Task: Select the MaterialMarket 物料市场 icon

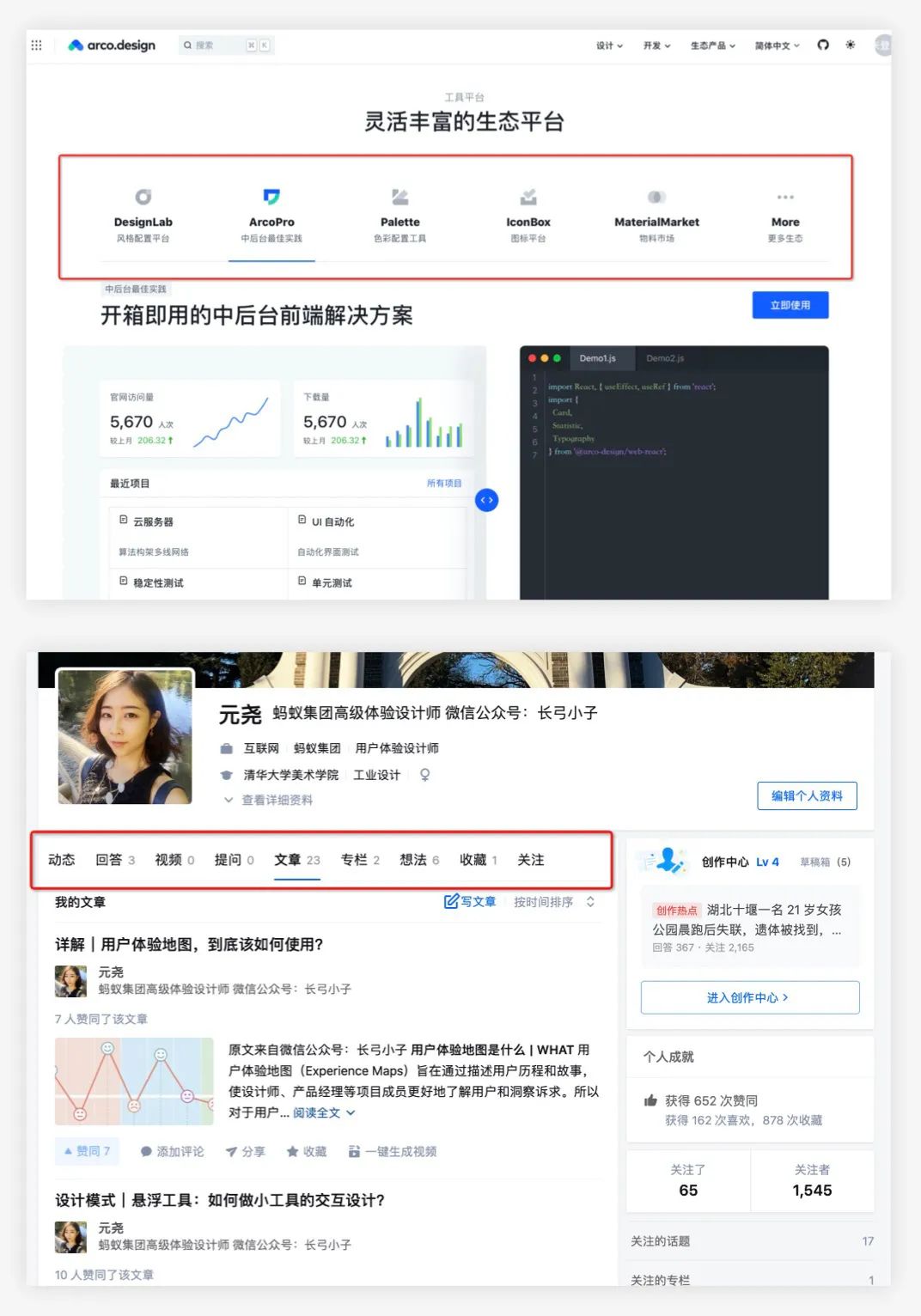Action: click(656, 198)
